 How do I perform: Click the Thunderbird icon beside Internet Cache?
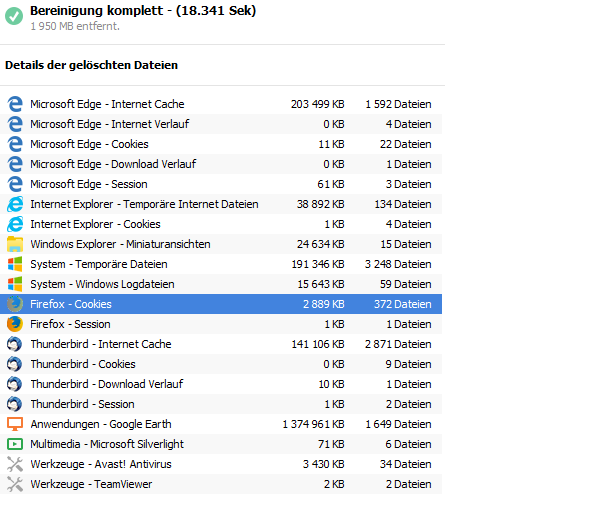pyautogui.click(x=15, y=344)
